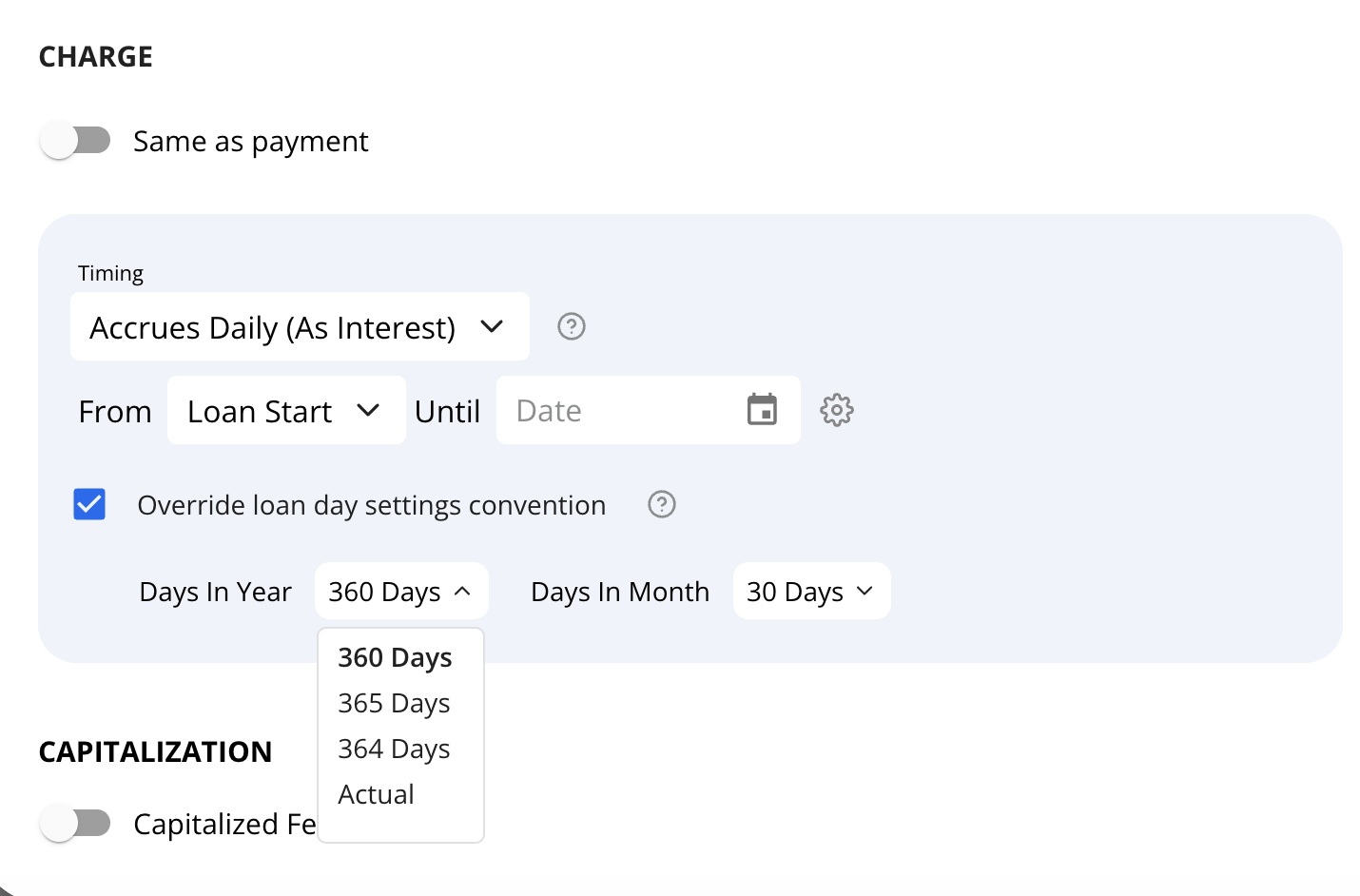
Task: Toggle the Same as payment switch
Action: click(x=75, y=141)
